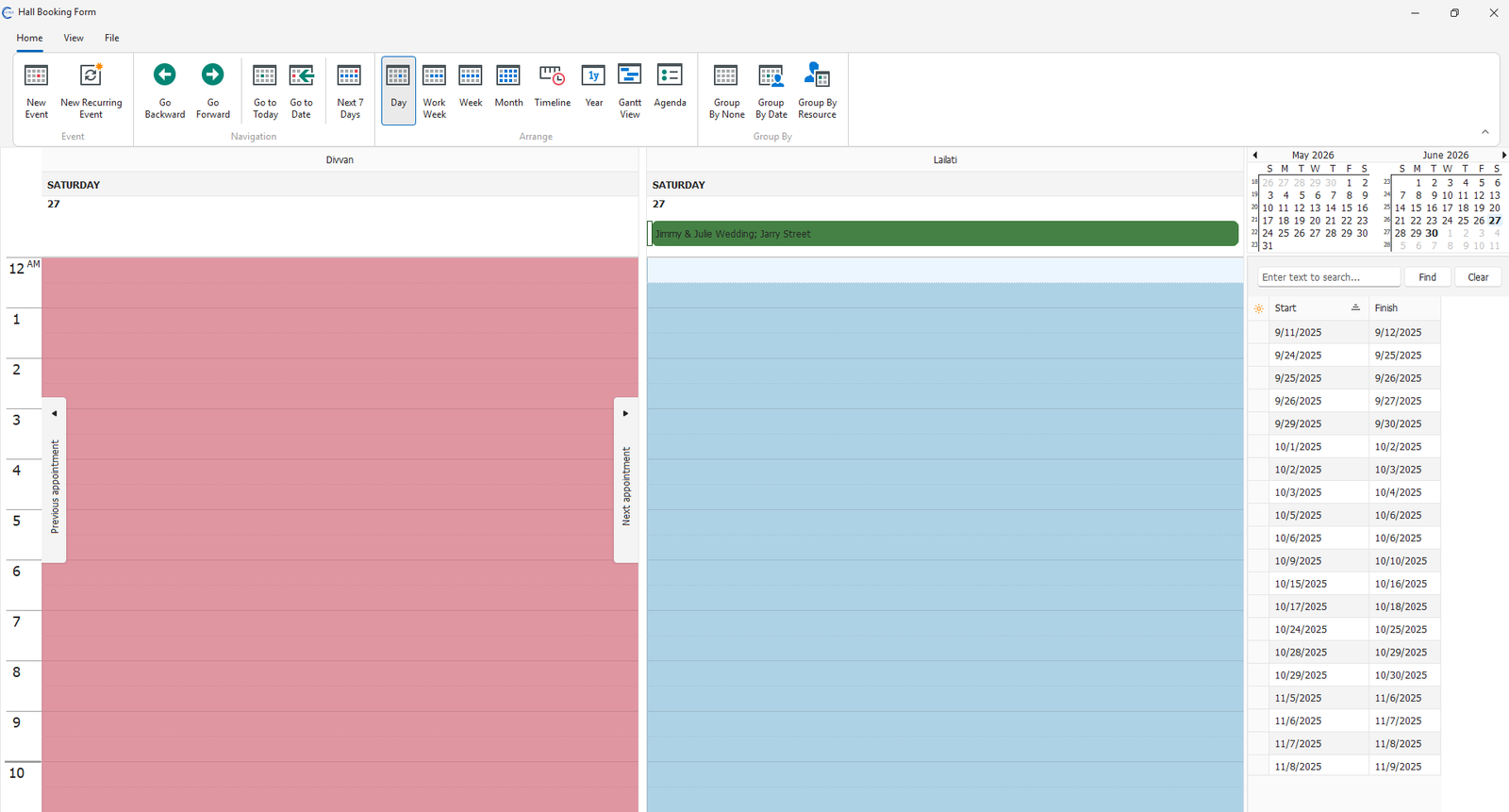Select Group By Resource
1509x812 pixels.
tap(817, 91)
